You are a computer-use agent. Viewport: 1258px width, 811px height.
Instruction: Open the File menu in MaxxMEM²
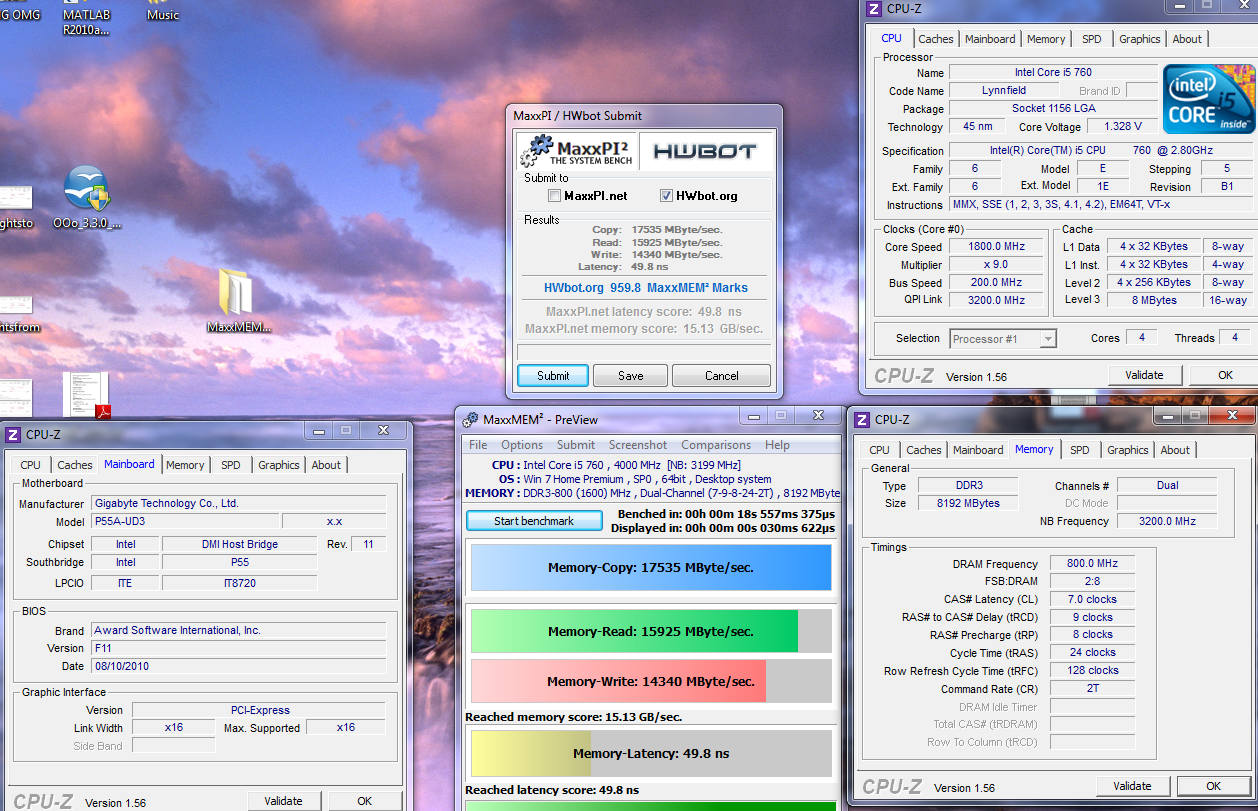[478, 445]
